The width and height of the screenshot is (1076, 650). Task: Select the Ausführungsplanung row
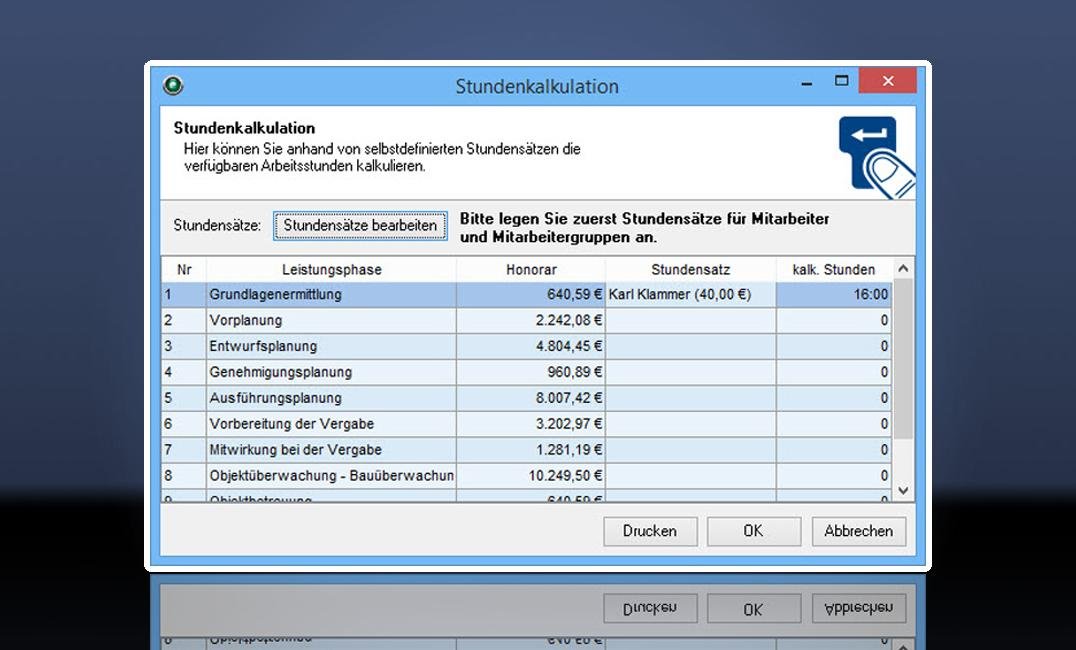[526, 398]
